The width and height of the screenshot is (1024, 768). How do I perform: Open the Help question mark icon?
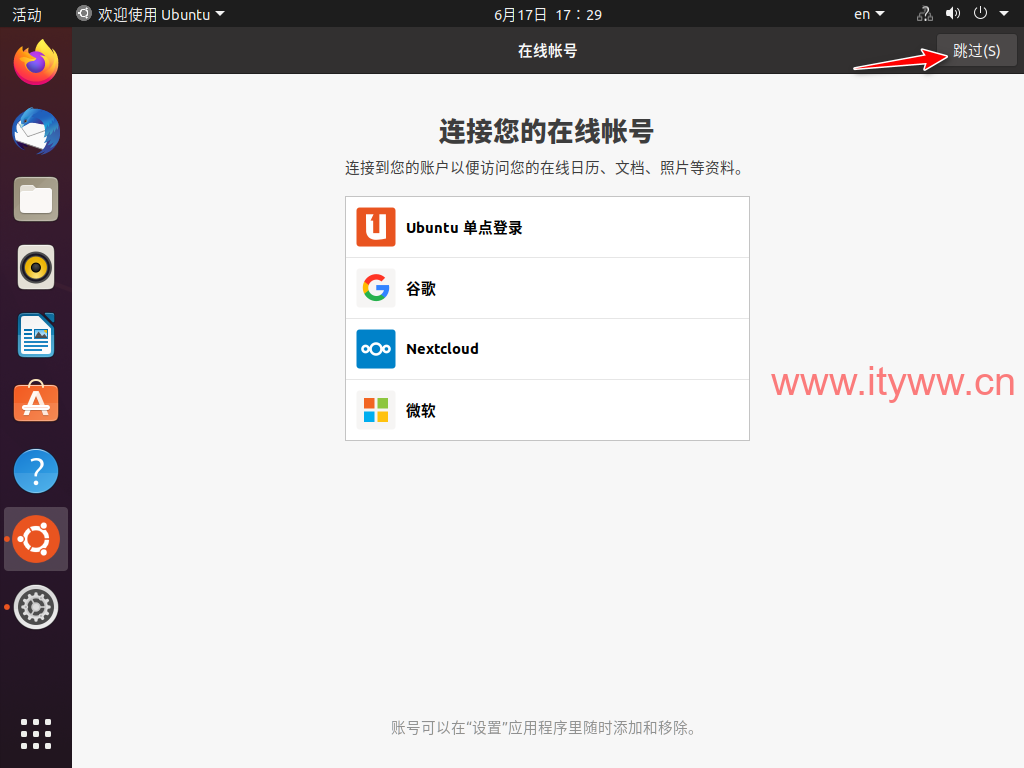[x=36, y=471]
